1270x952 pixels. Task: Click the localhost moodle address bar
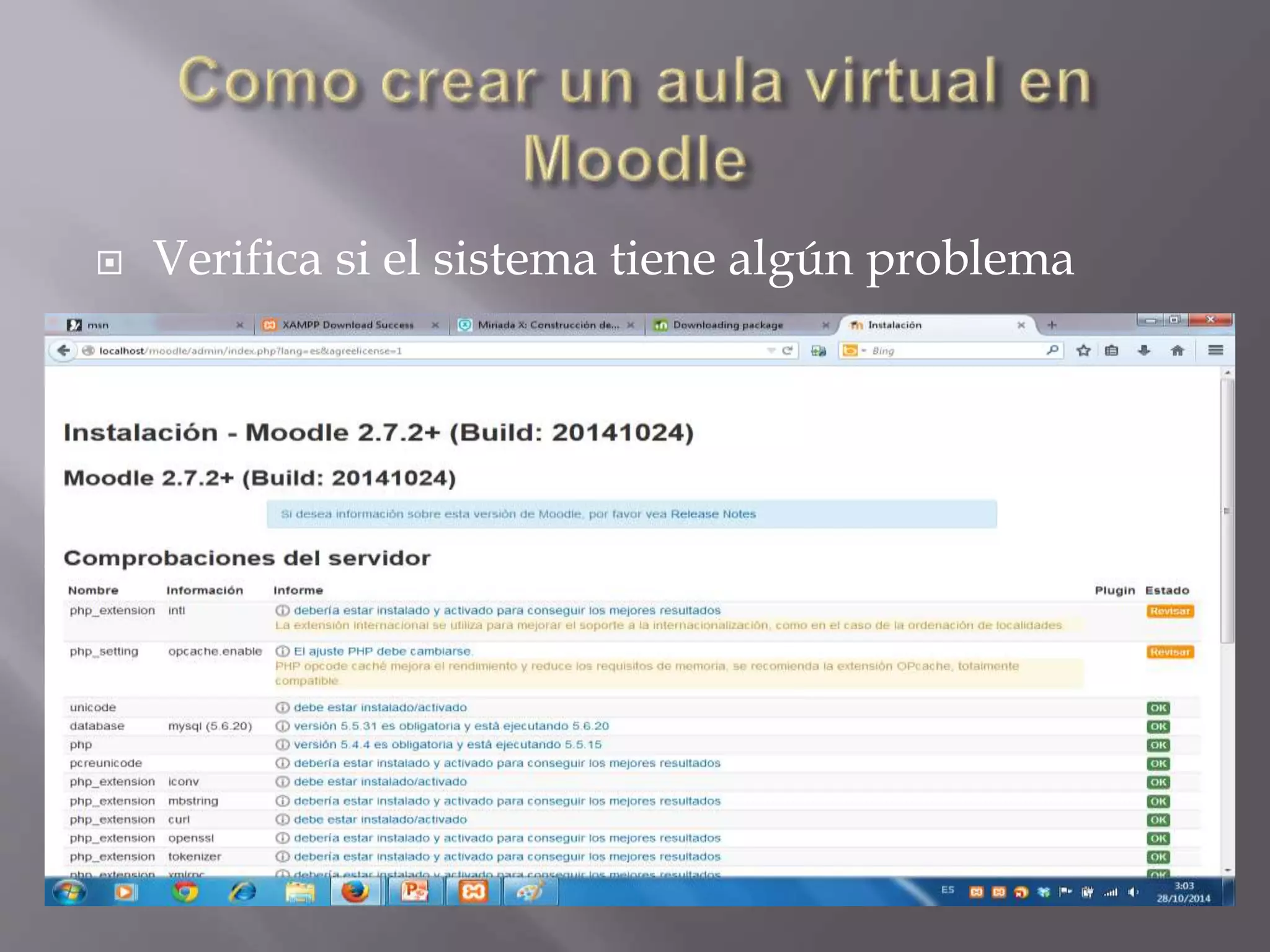pyautogui.click(x=428, y=350)
